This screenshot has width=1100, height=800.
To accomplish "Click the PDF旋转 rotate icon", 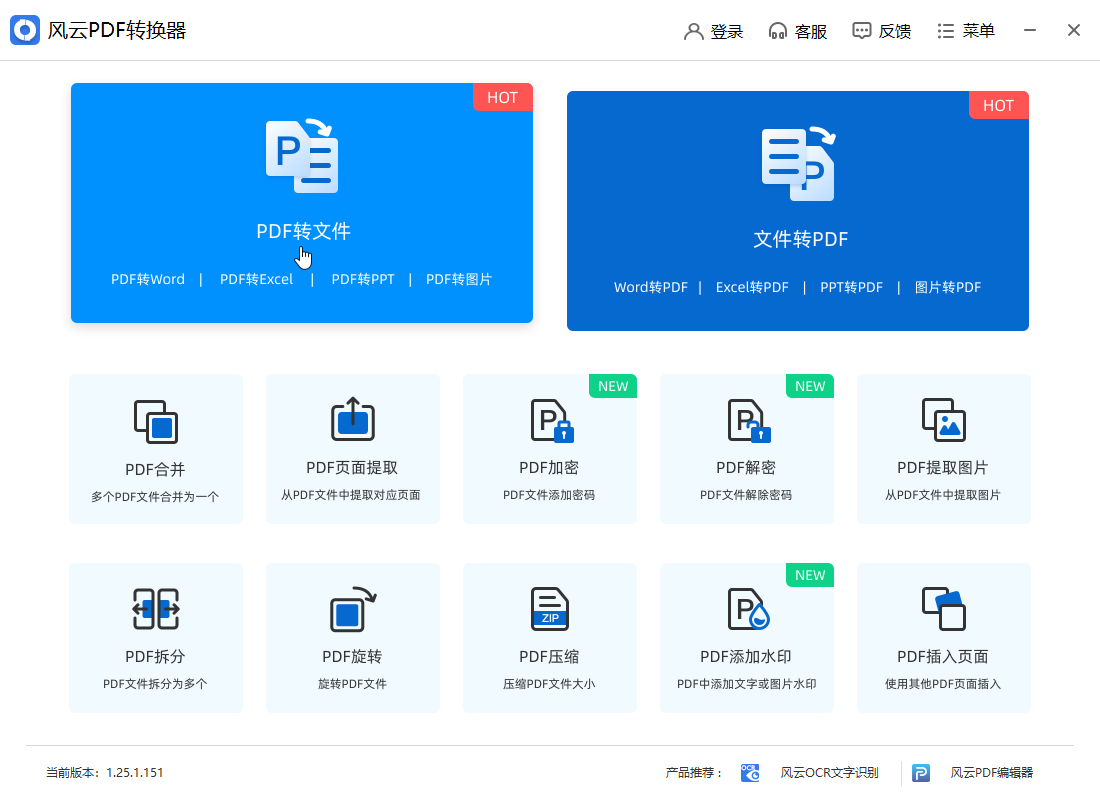I will [353, 608].
